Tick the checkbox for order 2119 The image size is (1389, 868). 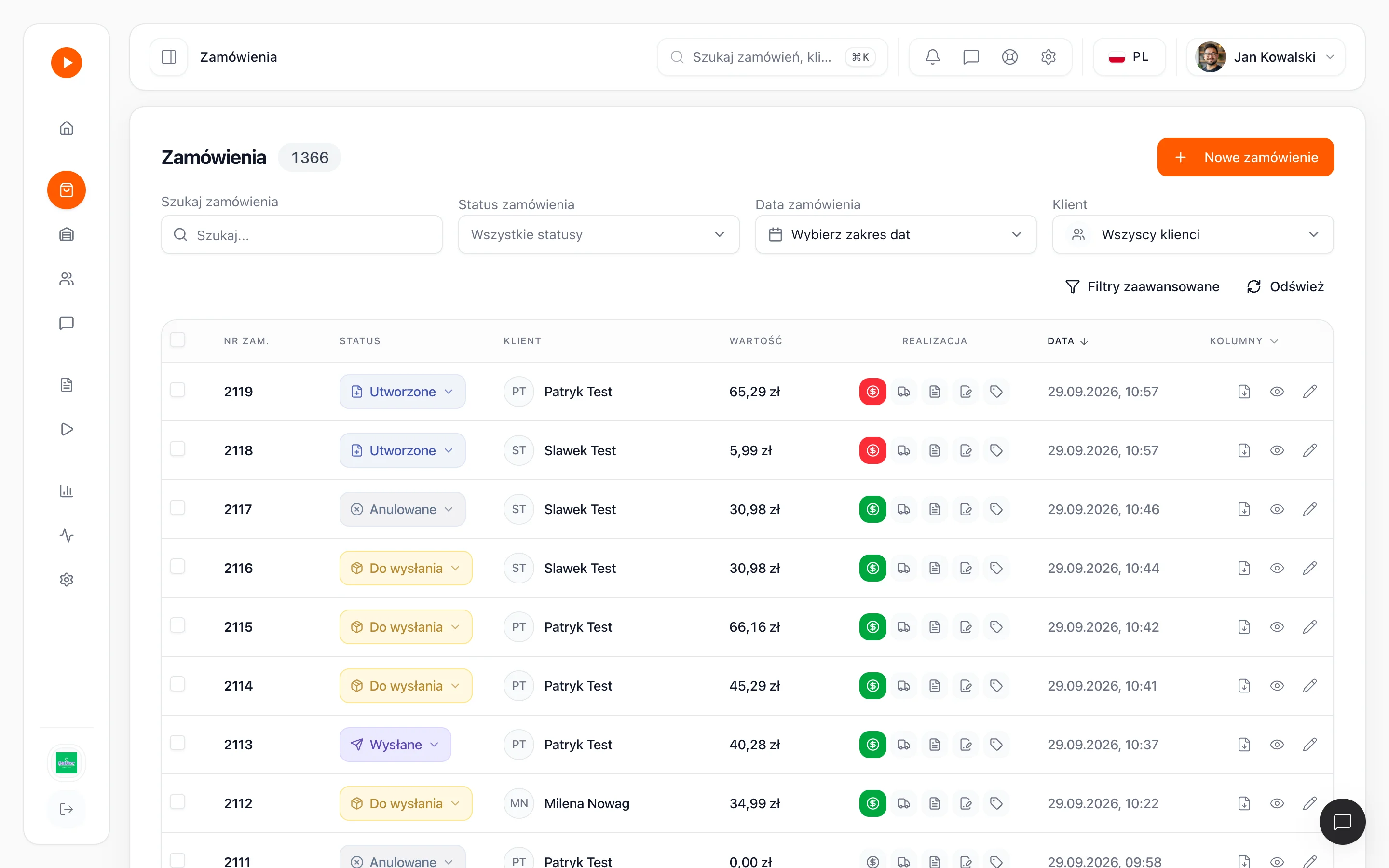point(178,391)
